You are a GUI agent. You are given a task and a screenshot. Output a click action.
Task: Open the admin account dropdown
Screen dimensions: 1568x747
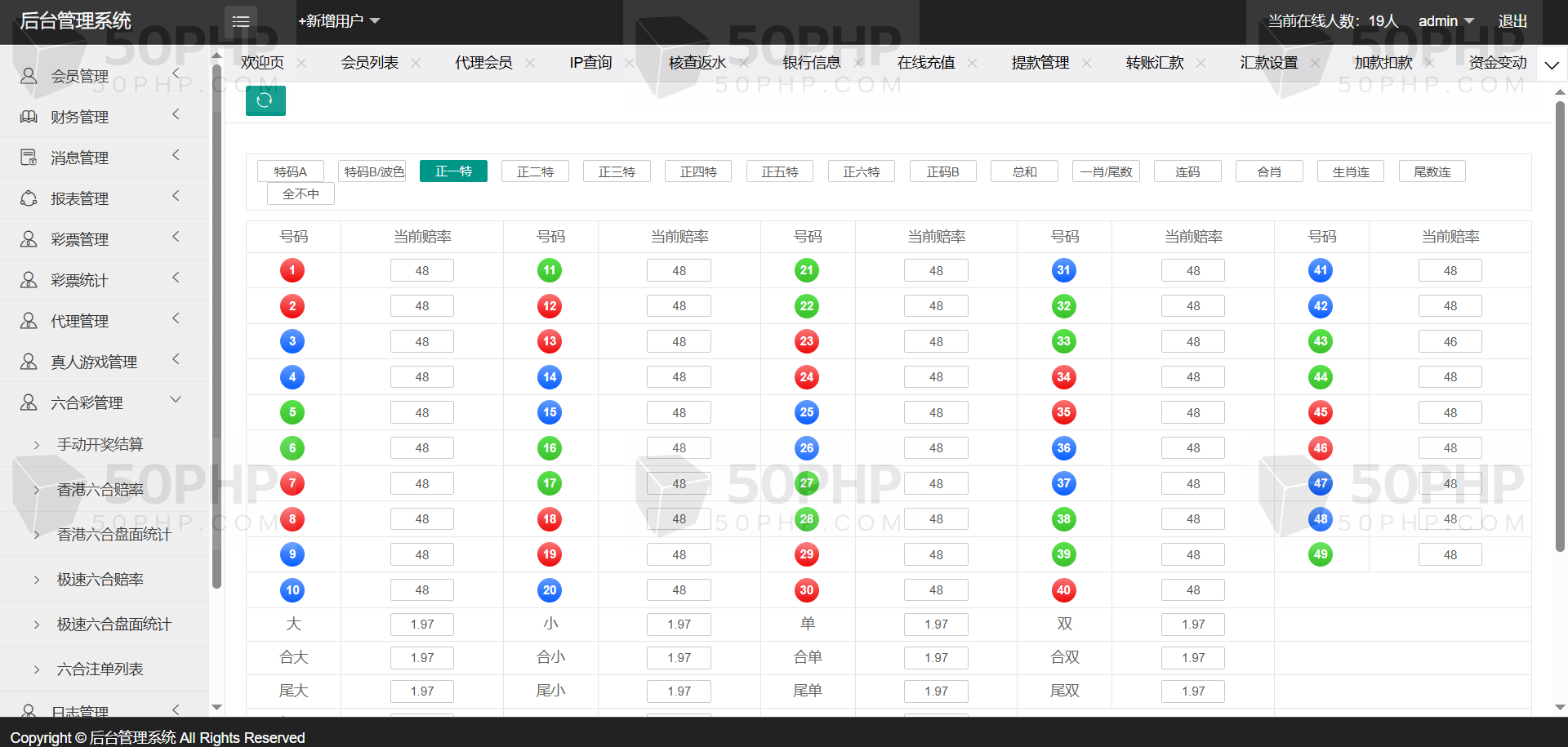pos(1445,21)
